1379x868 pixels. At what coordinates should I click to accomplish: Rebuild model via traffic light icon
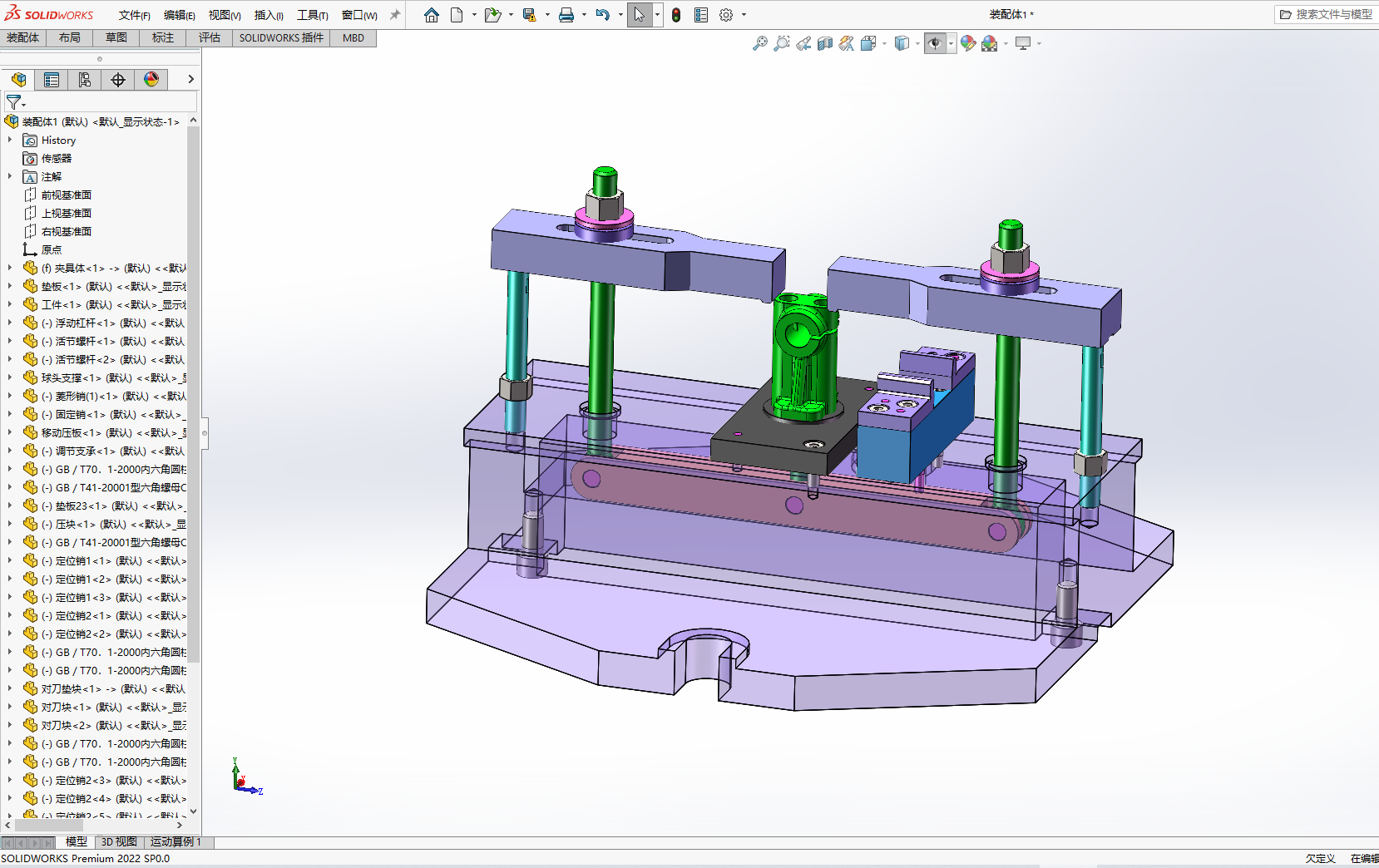click(x=676, y=15)
